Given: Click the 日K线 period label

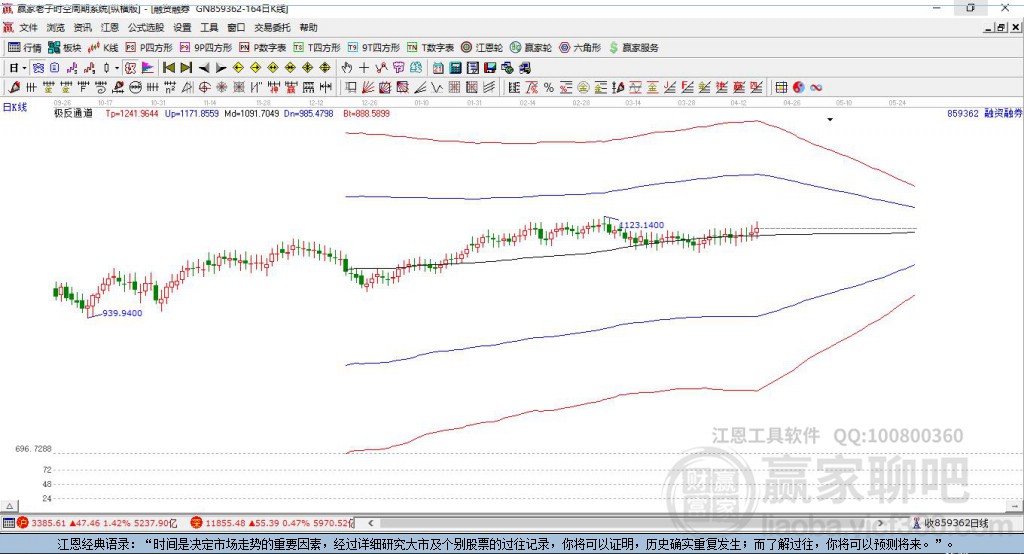Looking at the screenshot, I should click(15, 107).
